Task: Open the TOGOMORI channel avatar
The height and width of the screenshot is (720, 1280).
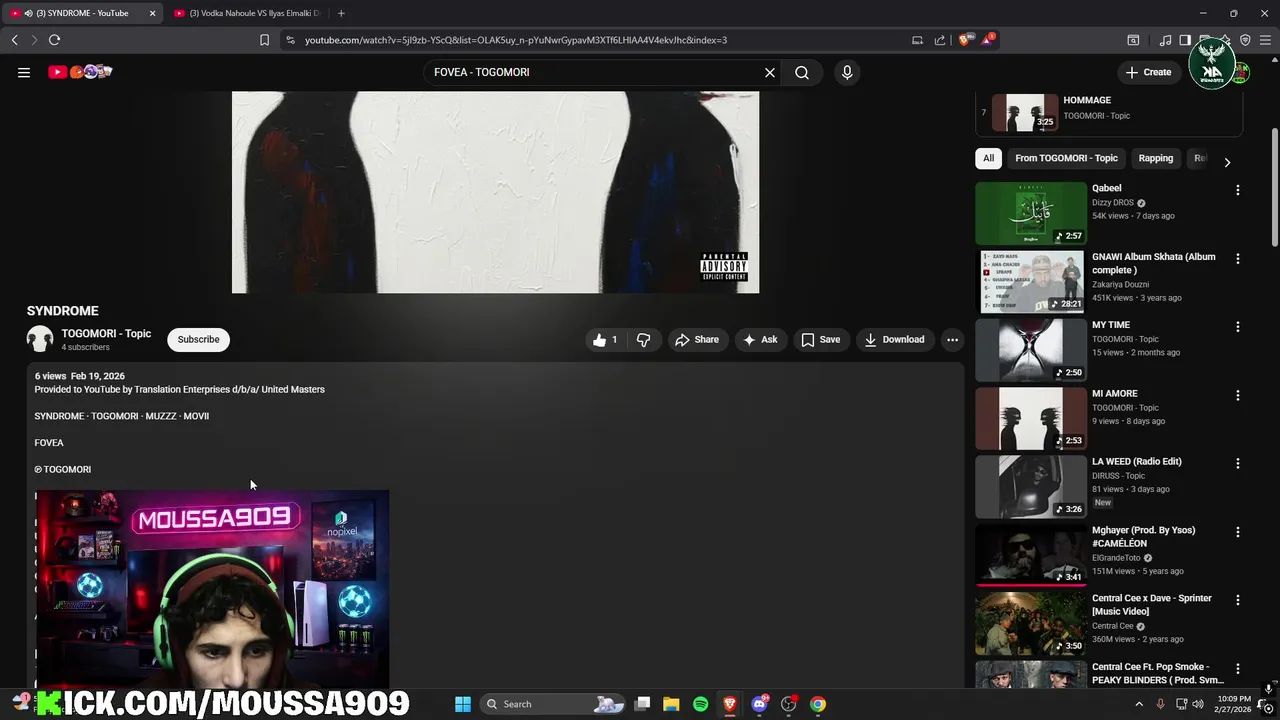Action: tap(40, 340)
